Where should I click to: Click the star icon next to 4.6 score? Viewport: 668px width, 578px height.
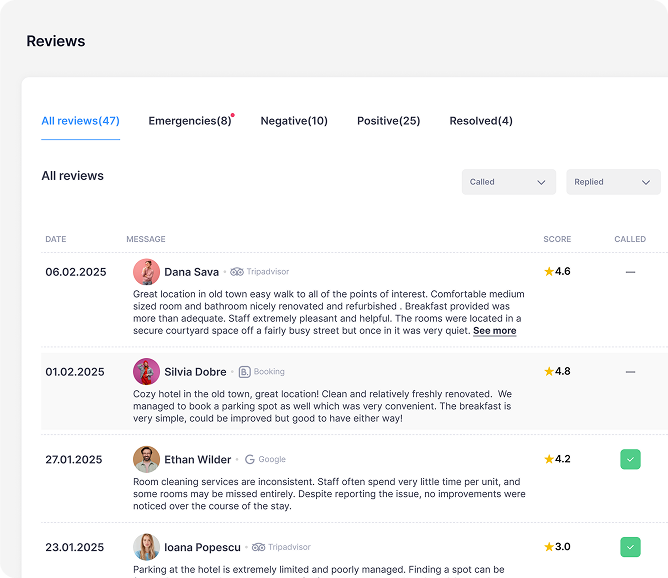coord(549,271)
